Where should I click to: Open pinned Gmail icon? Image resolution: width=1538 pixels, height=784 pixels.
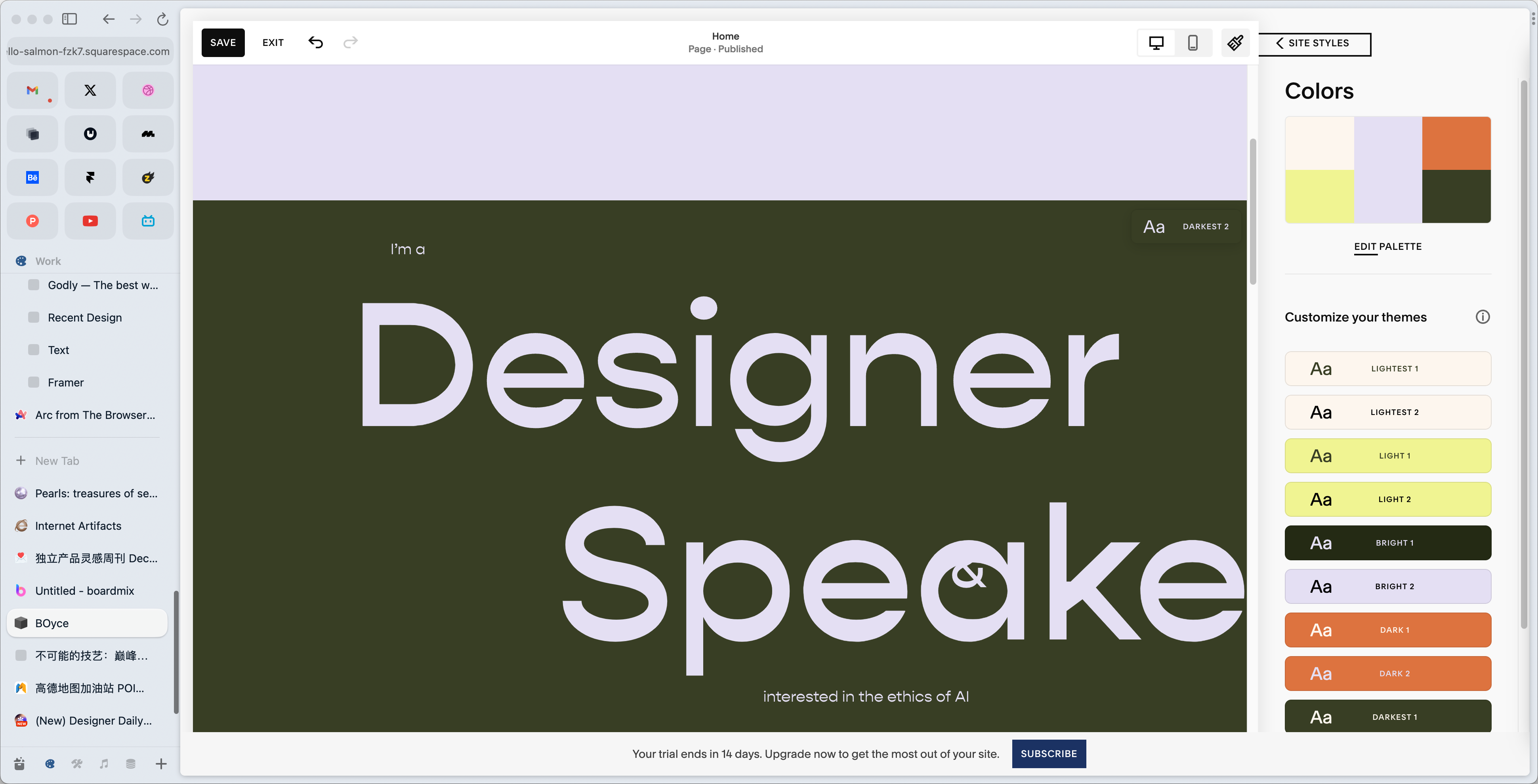tap(32, 90)
